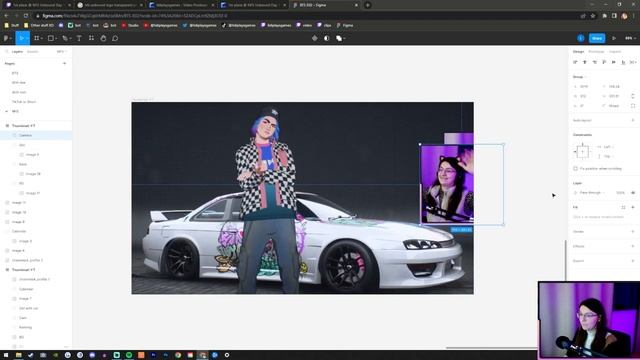Viewport: 640px width, 360px height.
Task: Switch to the Assets tab
Action: pos(32,51)
